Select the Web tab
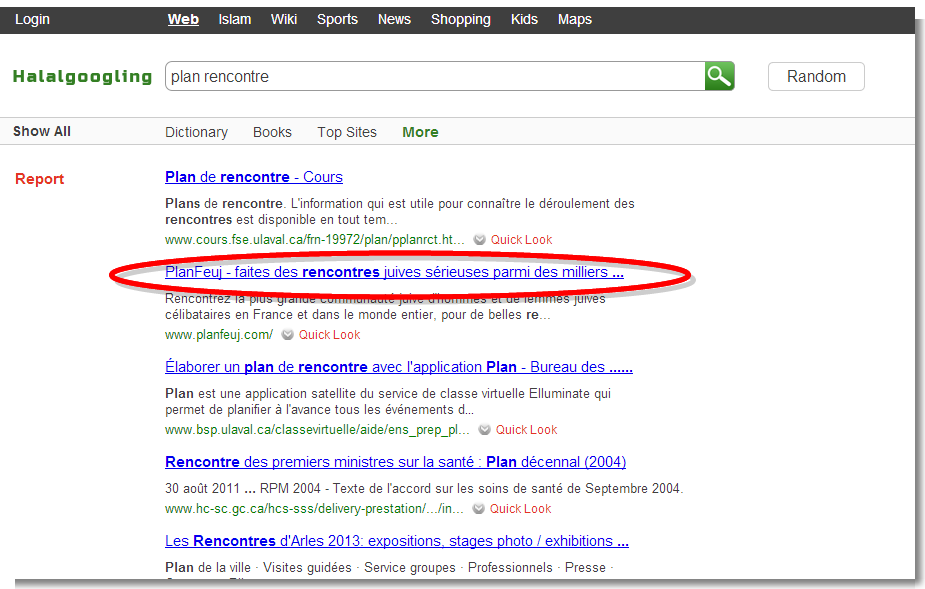 pyautogui.click(x=183, y=19)
